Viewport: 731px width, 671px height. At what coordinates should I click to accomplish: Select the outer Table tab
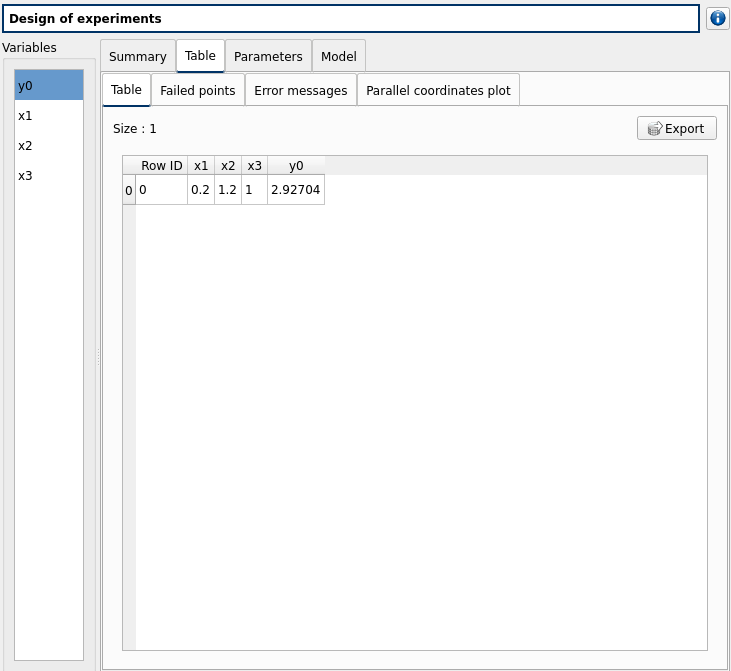coord(200,56)
